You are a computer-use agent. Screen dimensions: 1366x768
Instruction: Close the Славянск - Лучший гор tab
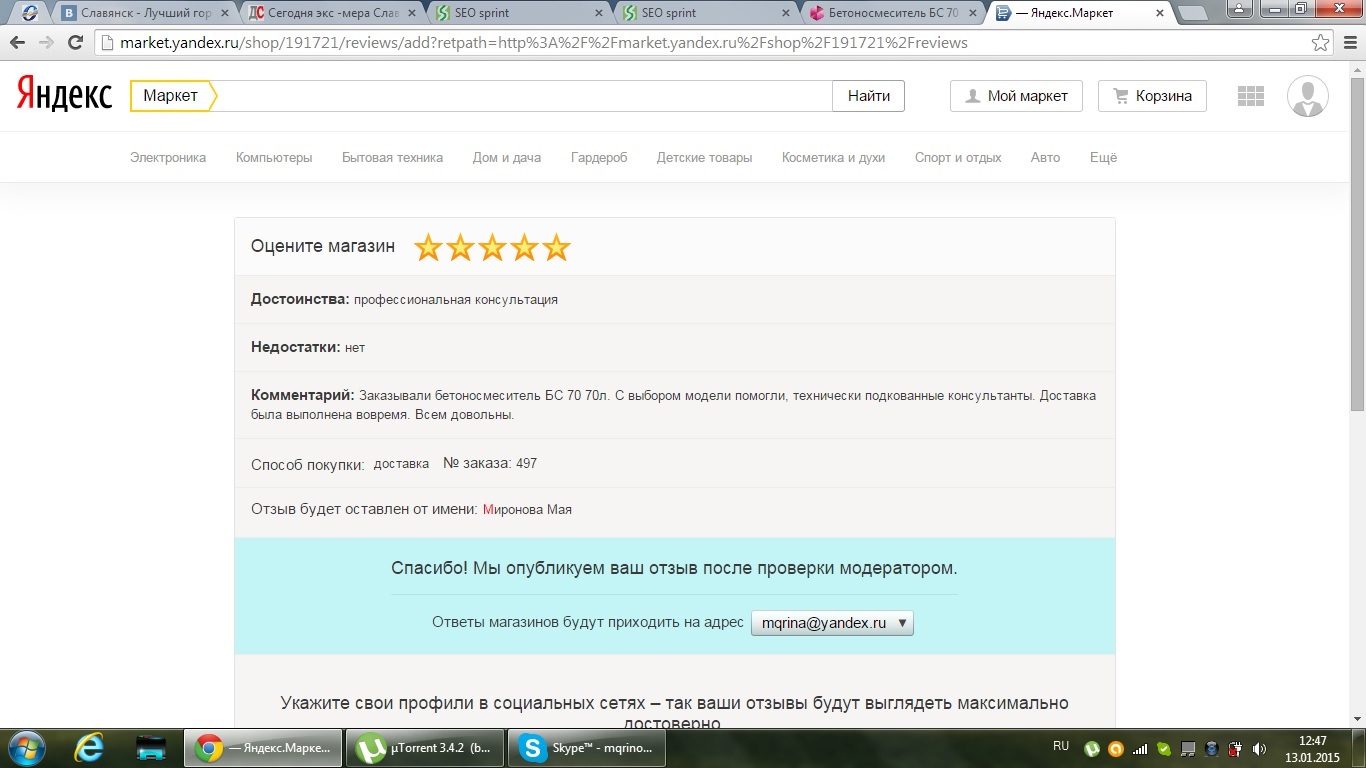click(225, 13)
